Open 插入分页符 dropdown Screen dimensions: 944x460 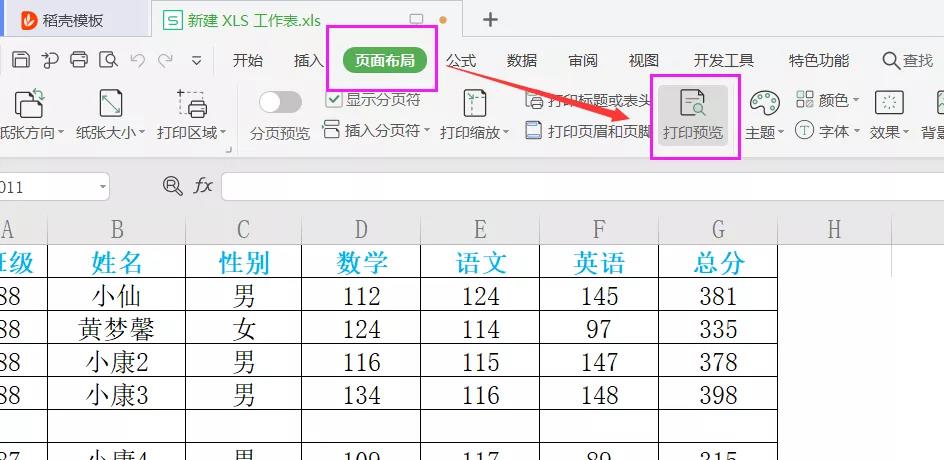pos(376,130)
